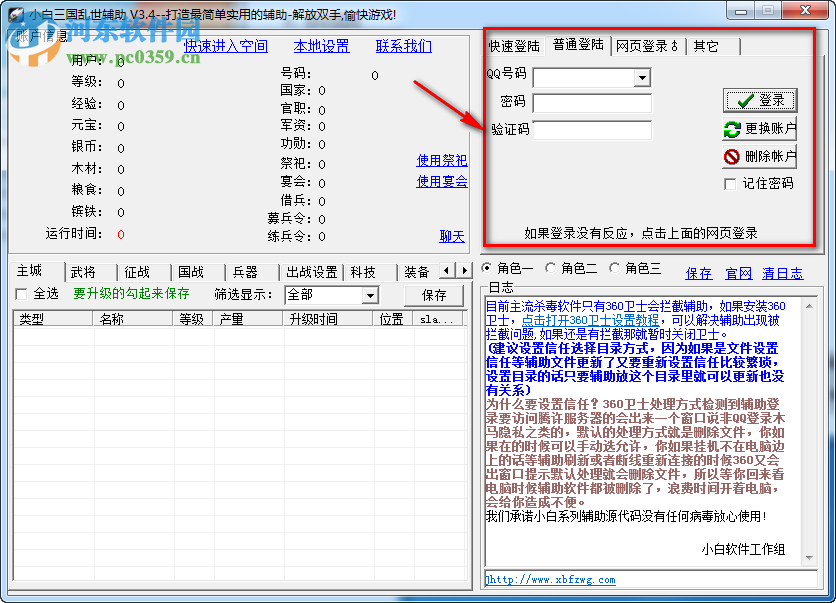Open the QQ号码 dropdown list
This screenshot has width=836, height=603.
(642, 78)
